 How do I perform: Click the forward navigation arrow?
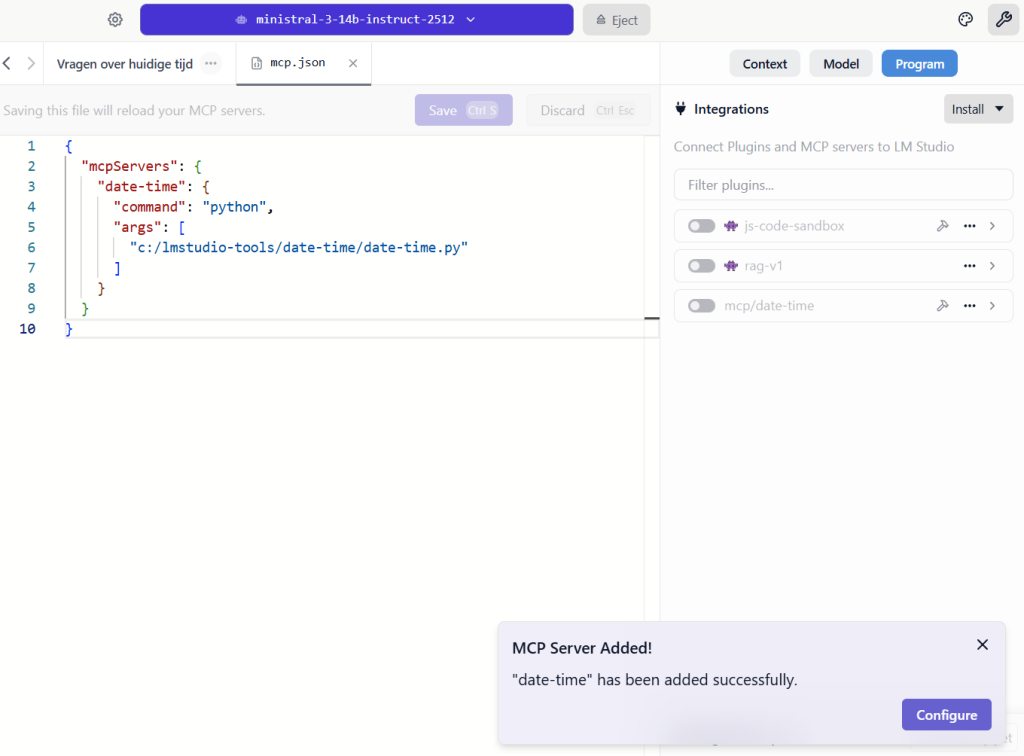(x=31, y=63)
